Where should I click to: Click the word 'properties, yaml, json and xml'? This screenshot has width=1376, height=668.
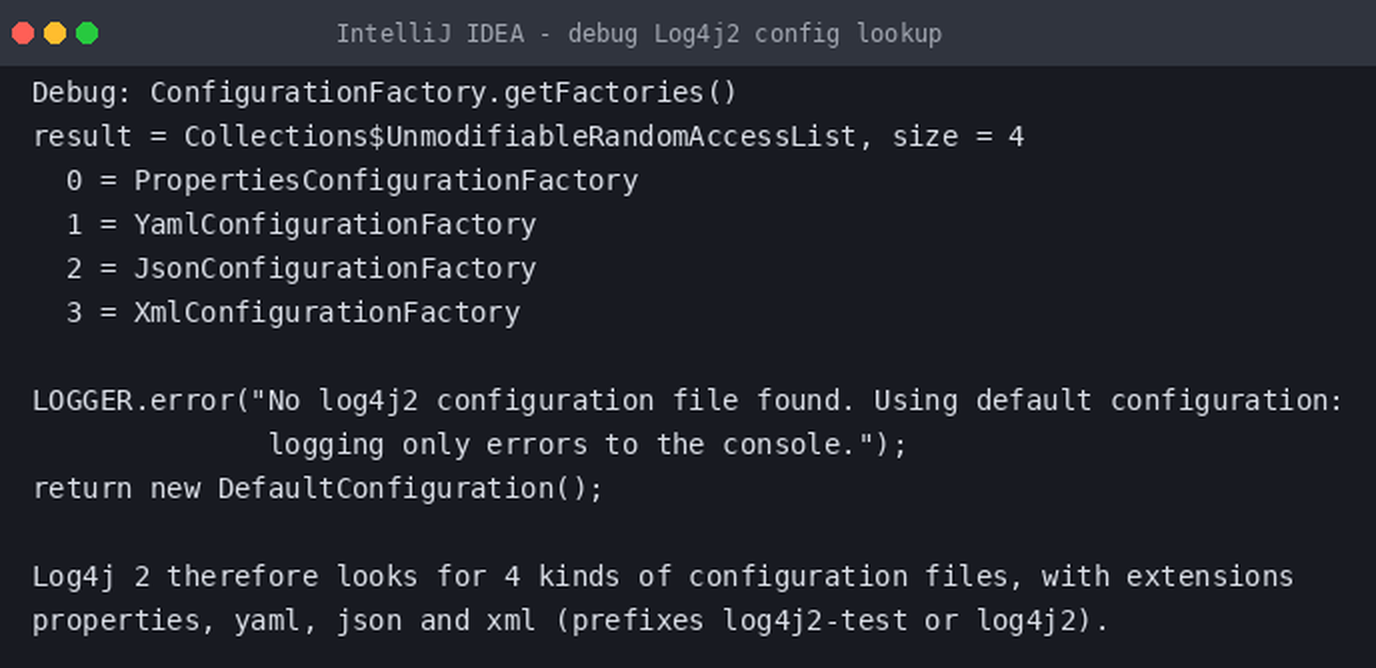point(285,621)
